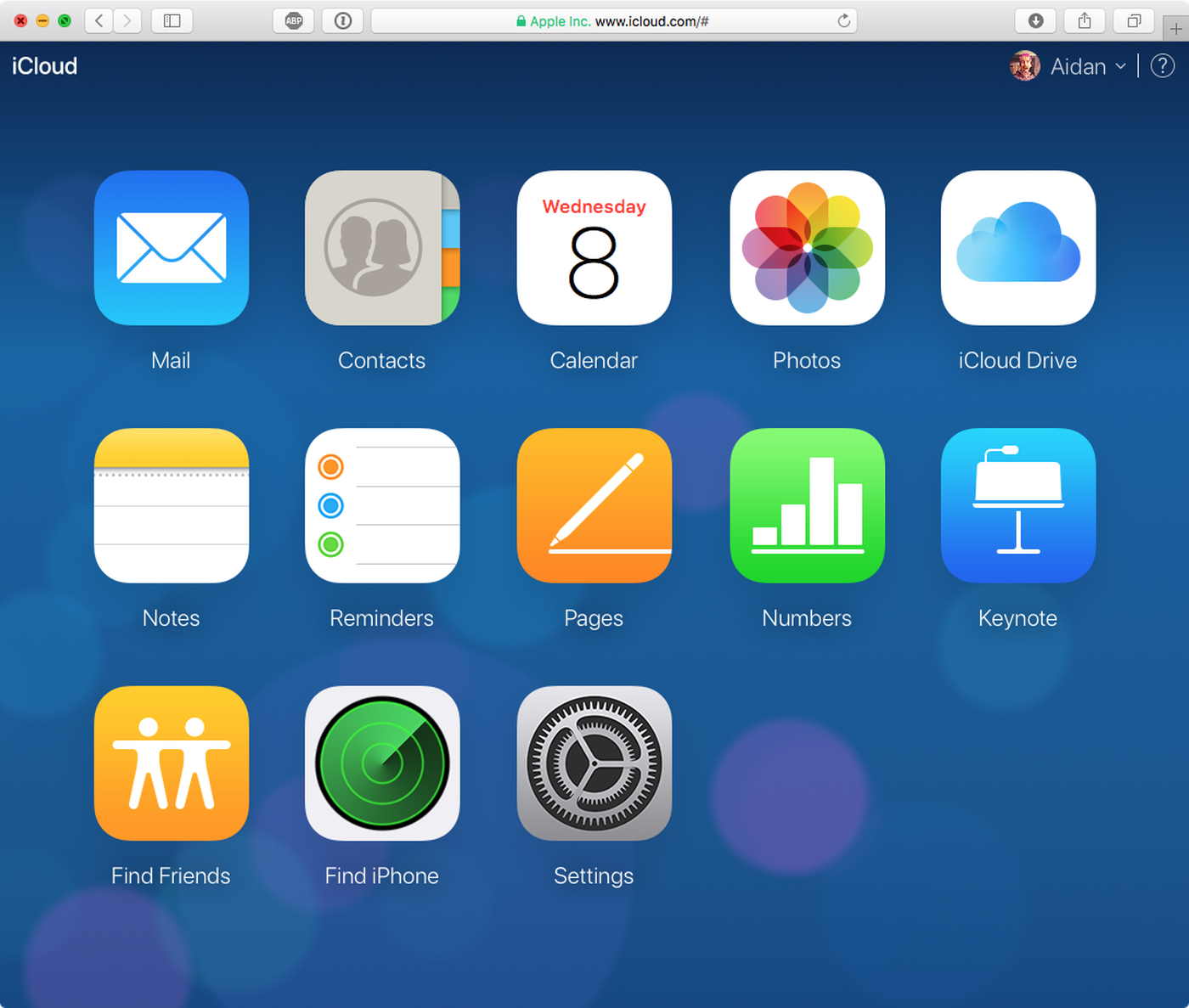Viewport: 1189px width, 1008px height.
Task: Open the iCloud Drive app icon
Action: (x=1018, y=248)
